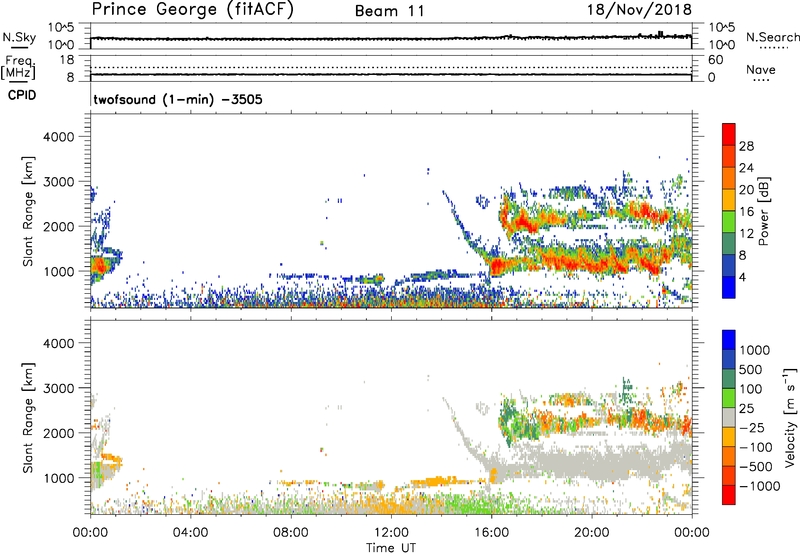Click the '16' tick on the power colorbar
800x554 pixels.
[746, 212]
